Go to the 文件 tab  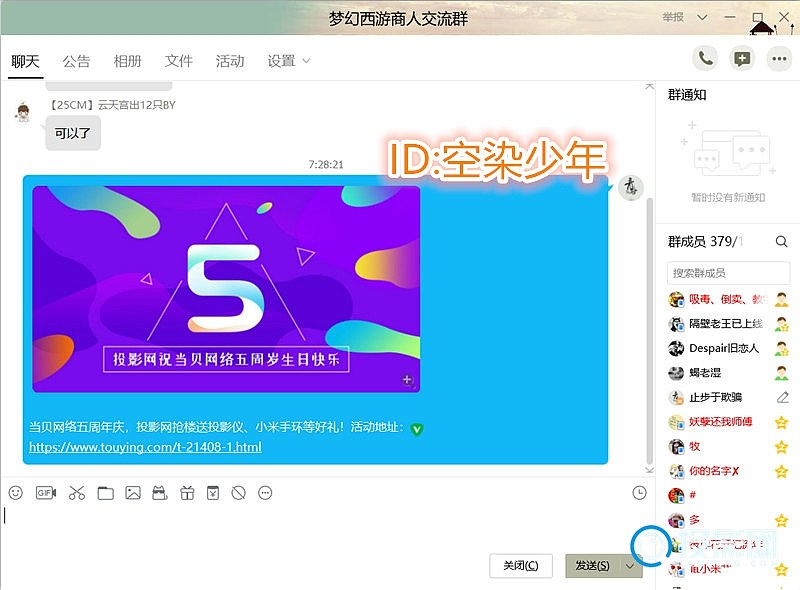coord(179,61)
